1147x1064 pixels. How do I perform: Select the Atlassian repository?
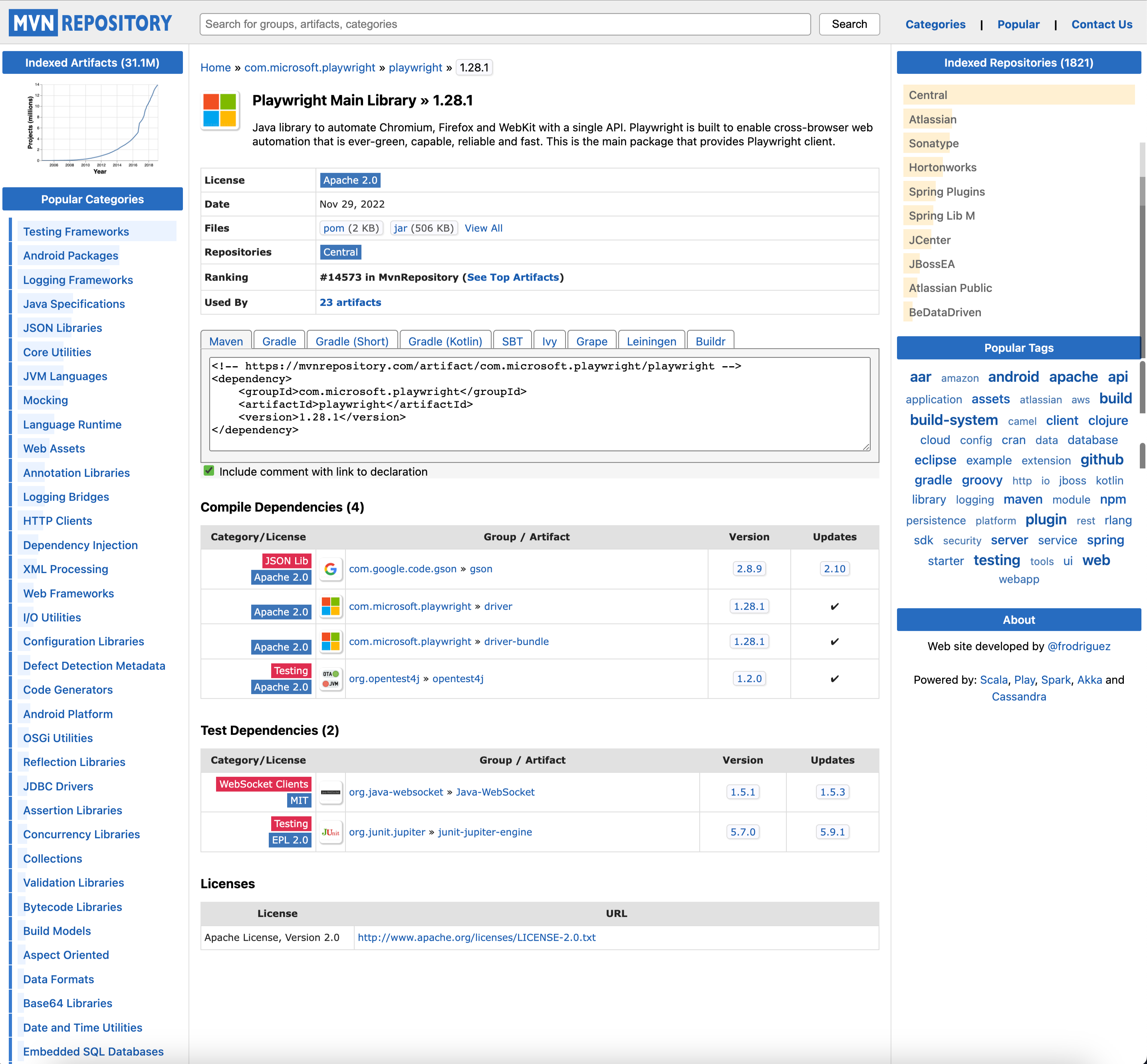coord(932,119)
